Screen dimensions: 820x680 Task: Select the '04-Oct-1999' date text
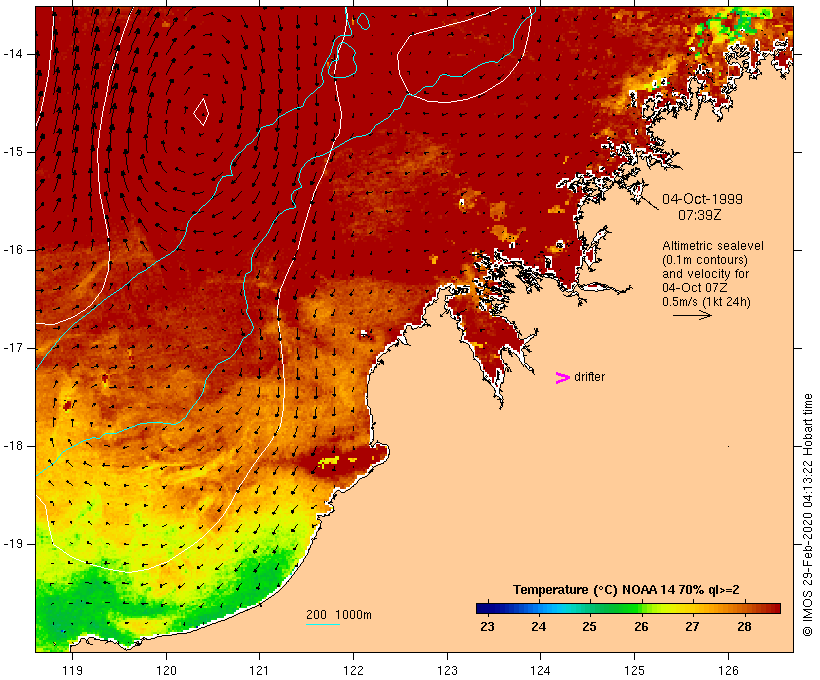[702, 199]
